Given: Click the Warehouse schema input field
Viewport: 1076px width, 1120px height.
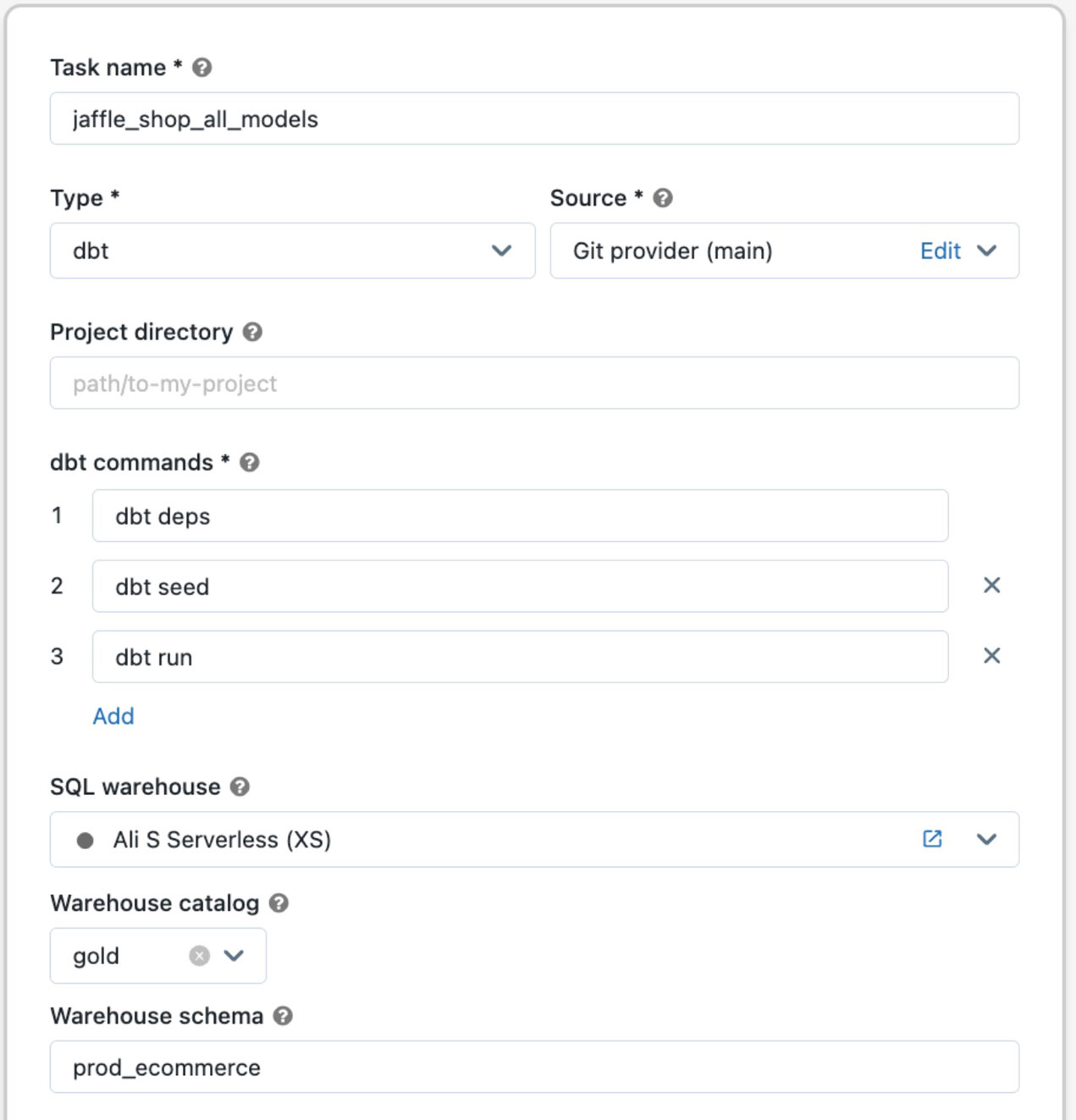Looking at the screenshot, I should (x=534, y=1068).
